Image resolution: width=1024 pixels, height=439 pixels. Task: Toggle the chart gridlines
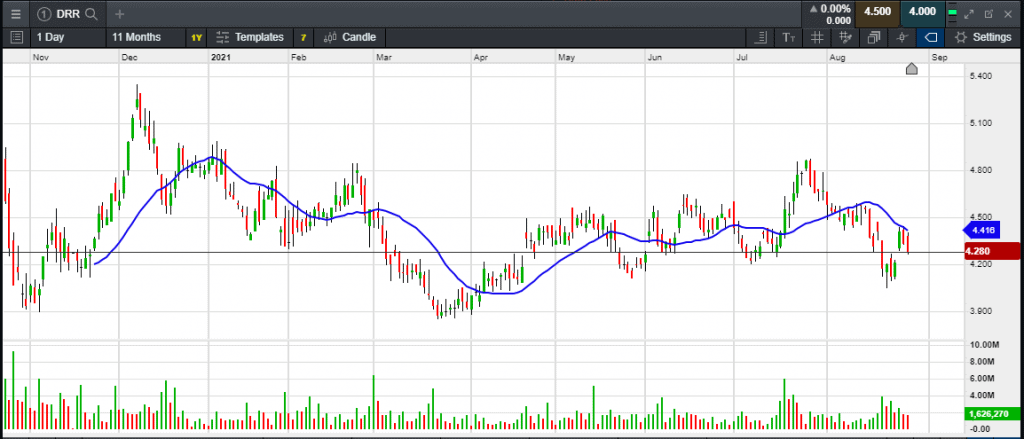click(x=817, y=37)
